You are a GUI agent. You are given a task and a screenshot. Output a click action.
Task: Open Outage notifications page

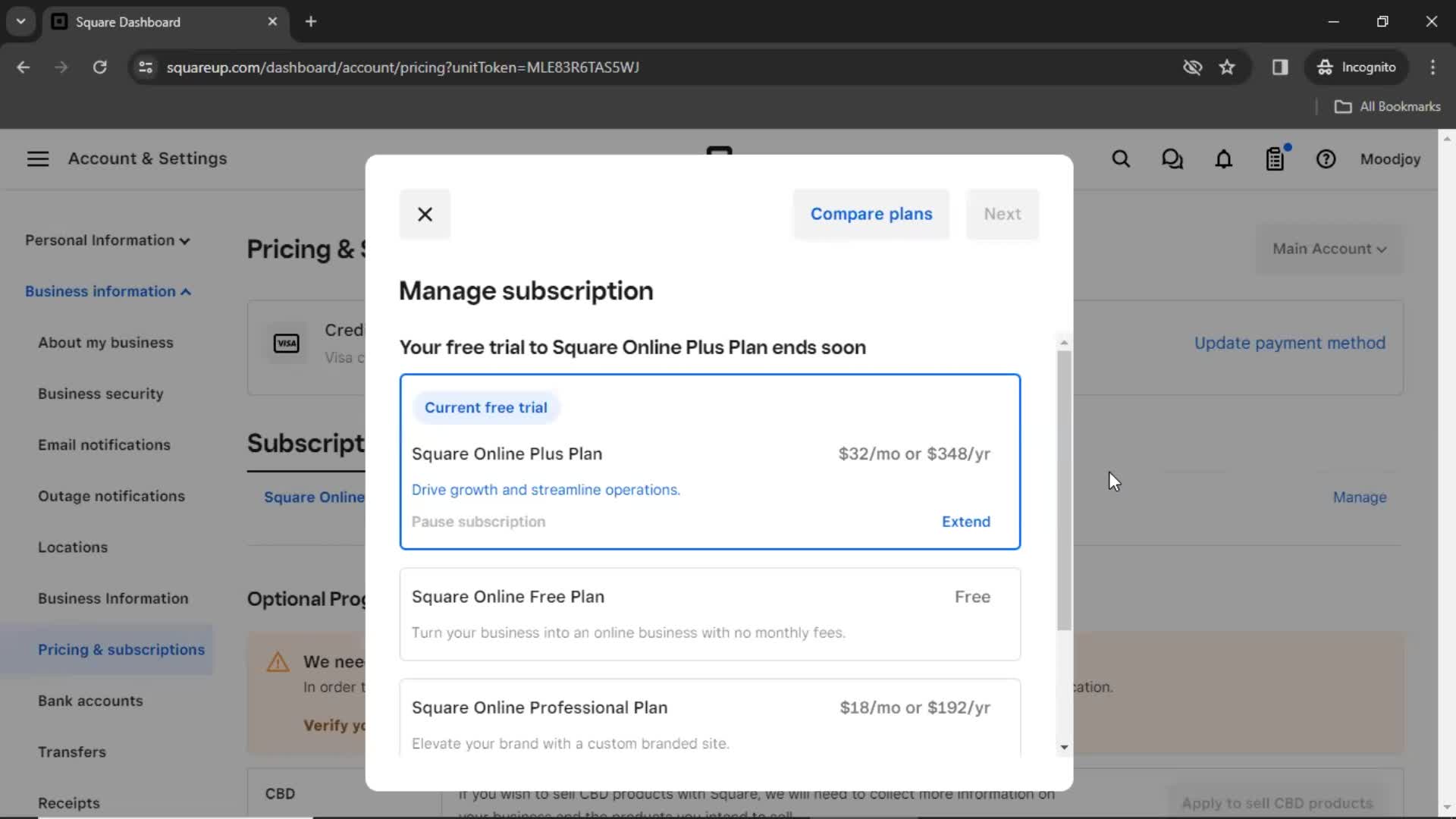[111, 496]
